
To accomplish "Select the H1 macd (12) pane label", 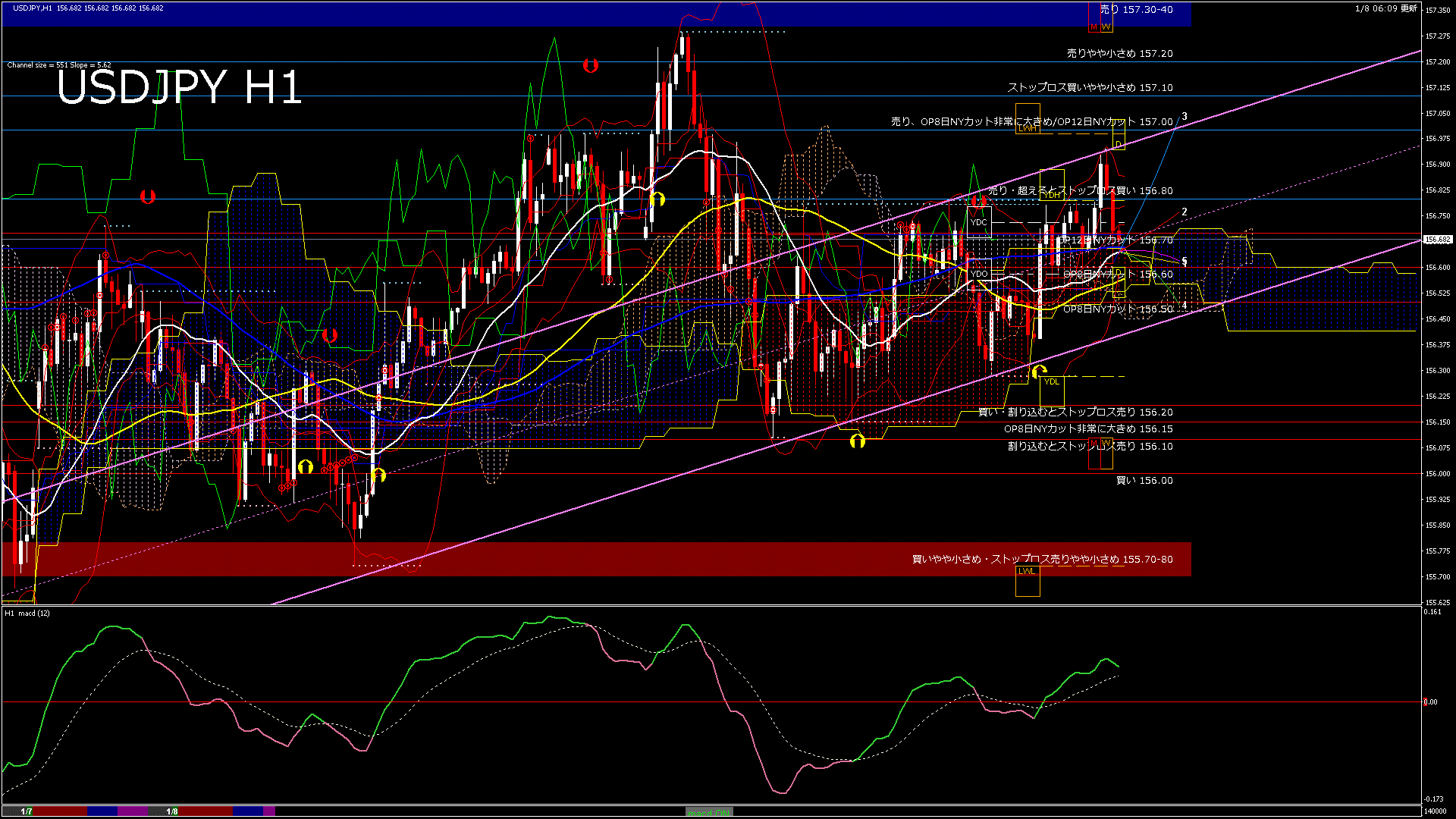I will pyautogui.click(x=27, y=614).
